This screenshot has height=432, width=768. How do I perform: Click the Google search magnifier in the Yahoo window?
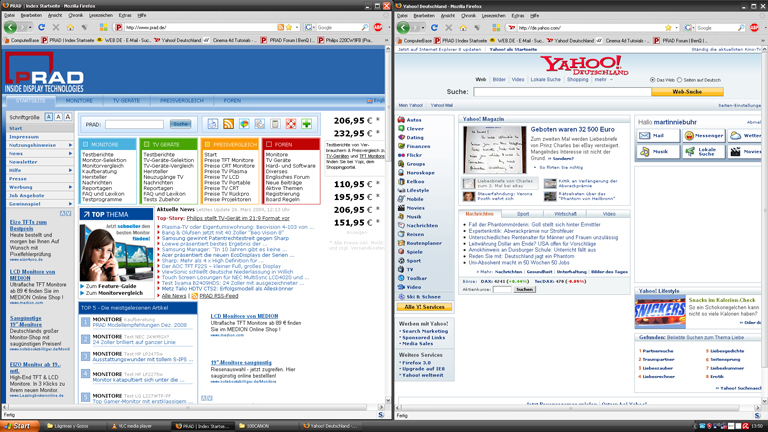point(741,28)
